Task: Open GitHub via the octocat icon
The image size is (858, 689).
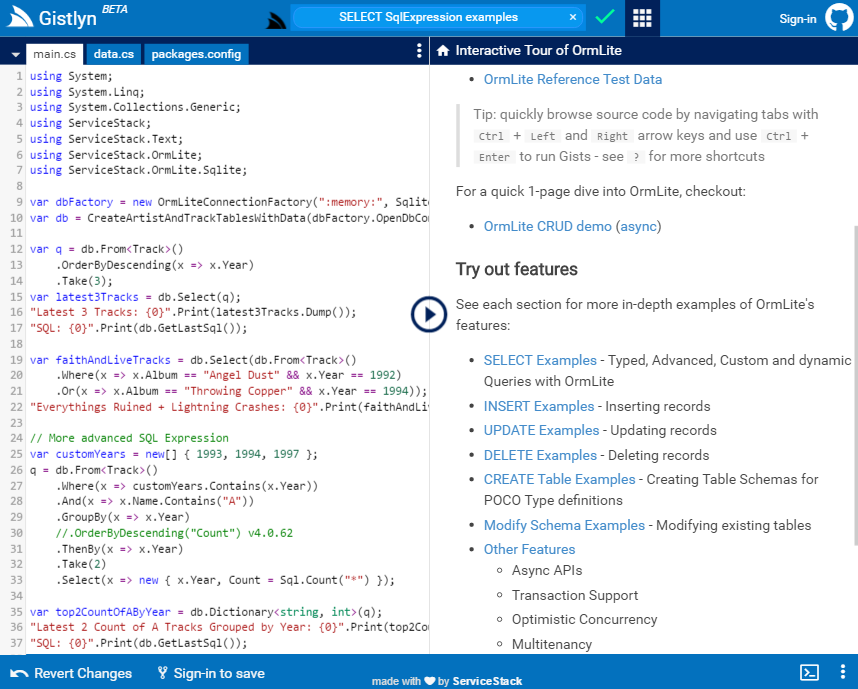Action: pos(839,18)
